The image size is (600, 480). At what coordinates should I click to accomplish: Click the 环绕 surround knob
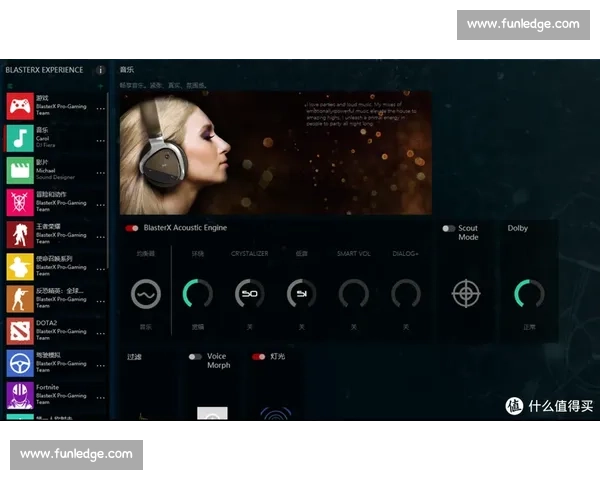(x=198, y=294)
